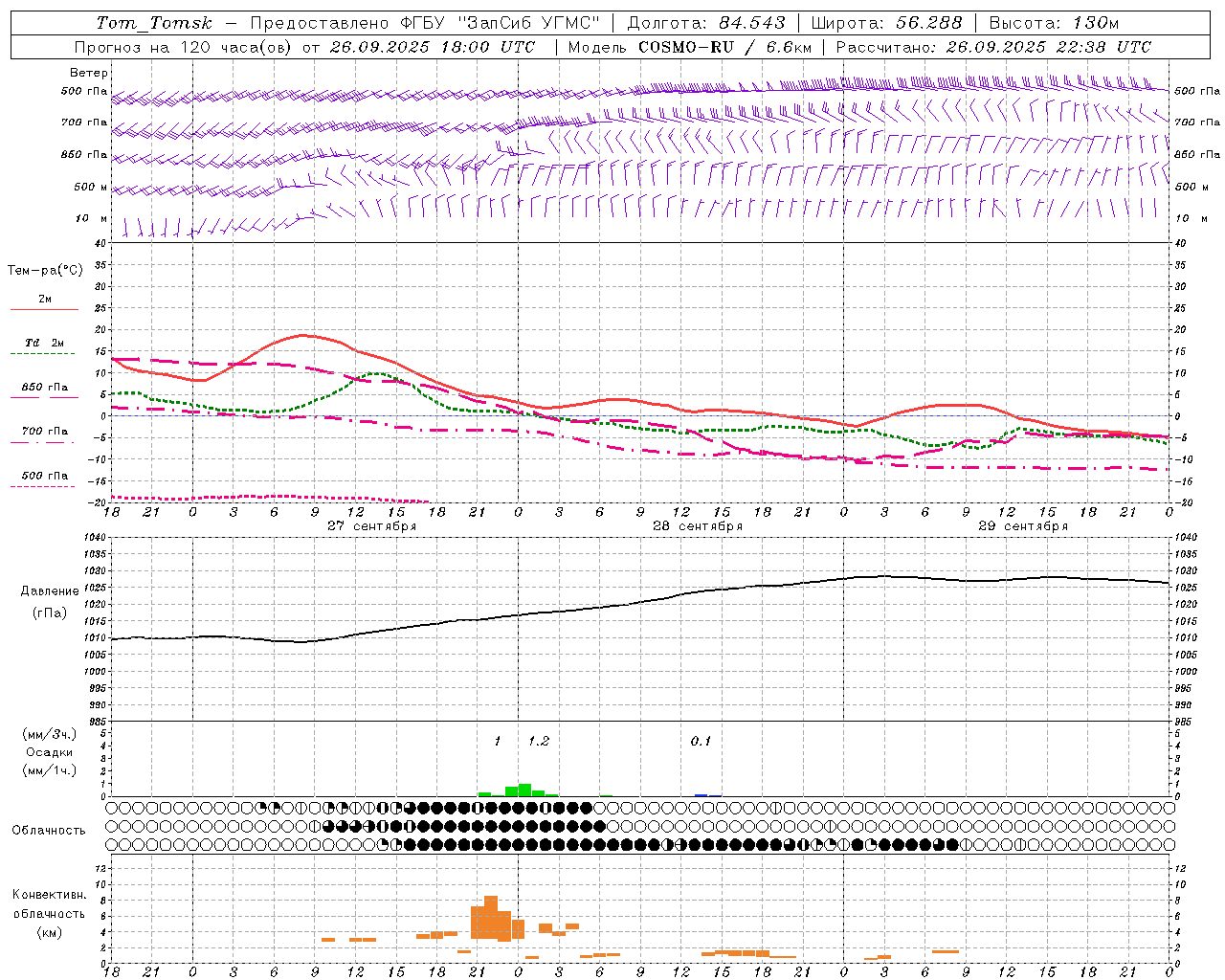Click the "29 сентября" date label
Image resolution: width=1225 pixels, height=980 pixels.
click(x=1023, y=525)
